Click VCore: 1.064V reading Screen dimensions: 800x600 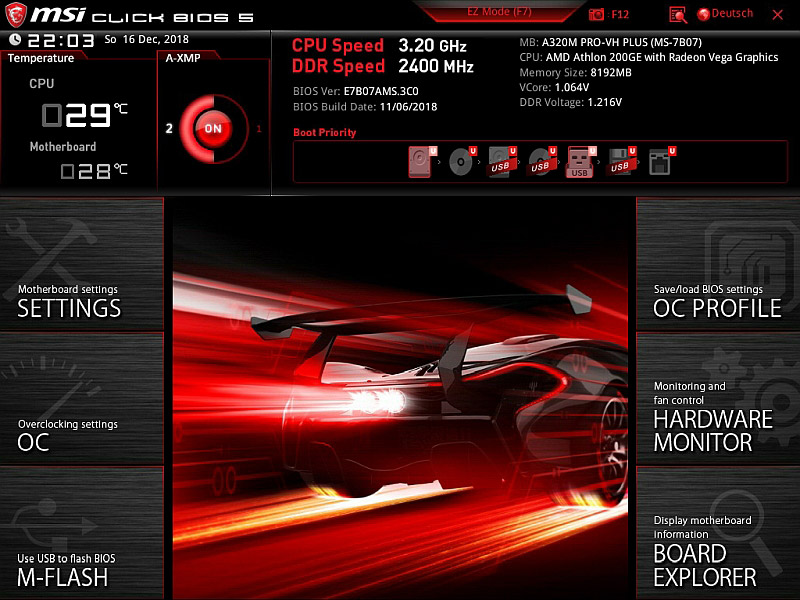click(554, 87)
